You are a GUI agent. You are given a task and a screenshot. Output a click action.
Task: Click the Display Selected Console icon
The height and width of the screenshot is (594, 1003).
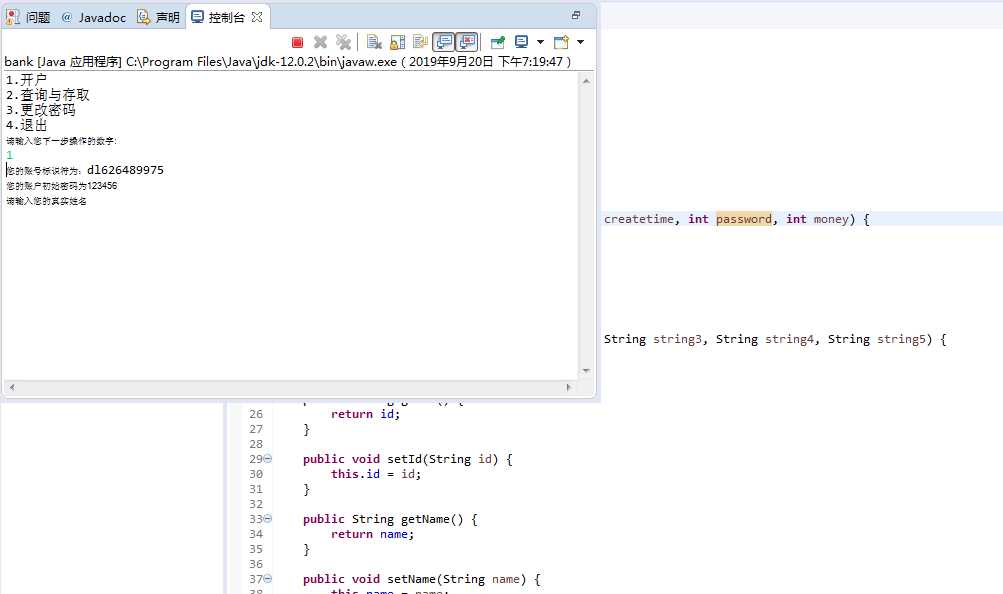tap(521, 42)
